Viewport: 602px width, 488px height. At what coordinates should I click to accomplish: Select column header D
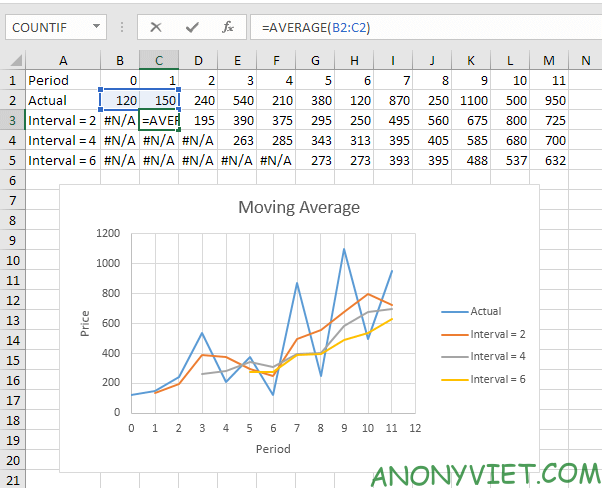tap(199, 61)
